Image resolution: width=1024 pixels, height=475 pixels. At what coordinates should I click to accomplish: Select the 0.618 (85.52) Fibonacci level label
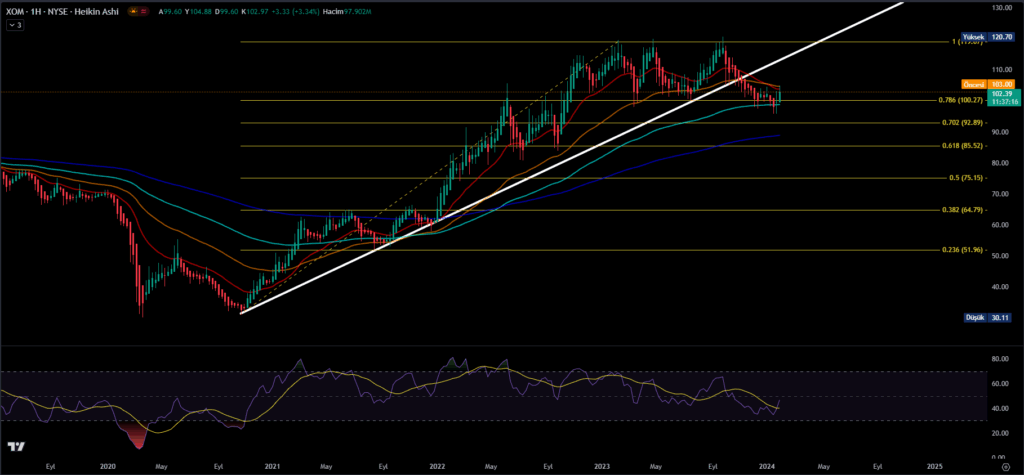click(x=963, y=146)
